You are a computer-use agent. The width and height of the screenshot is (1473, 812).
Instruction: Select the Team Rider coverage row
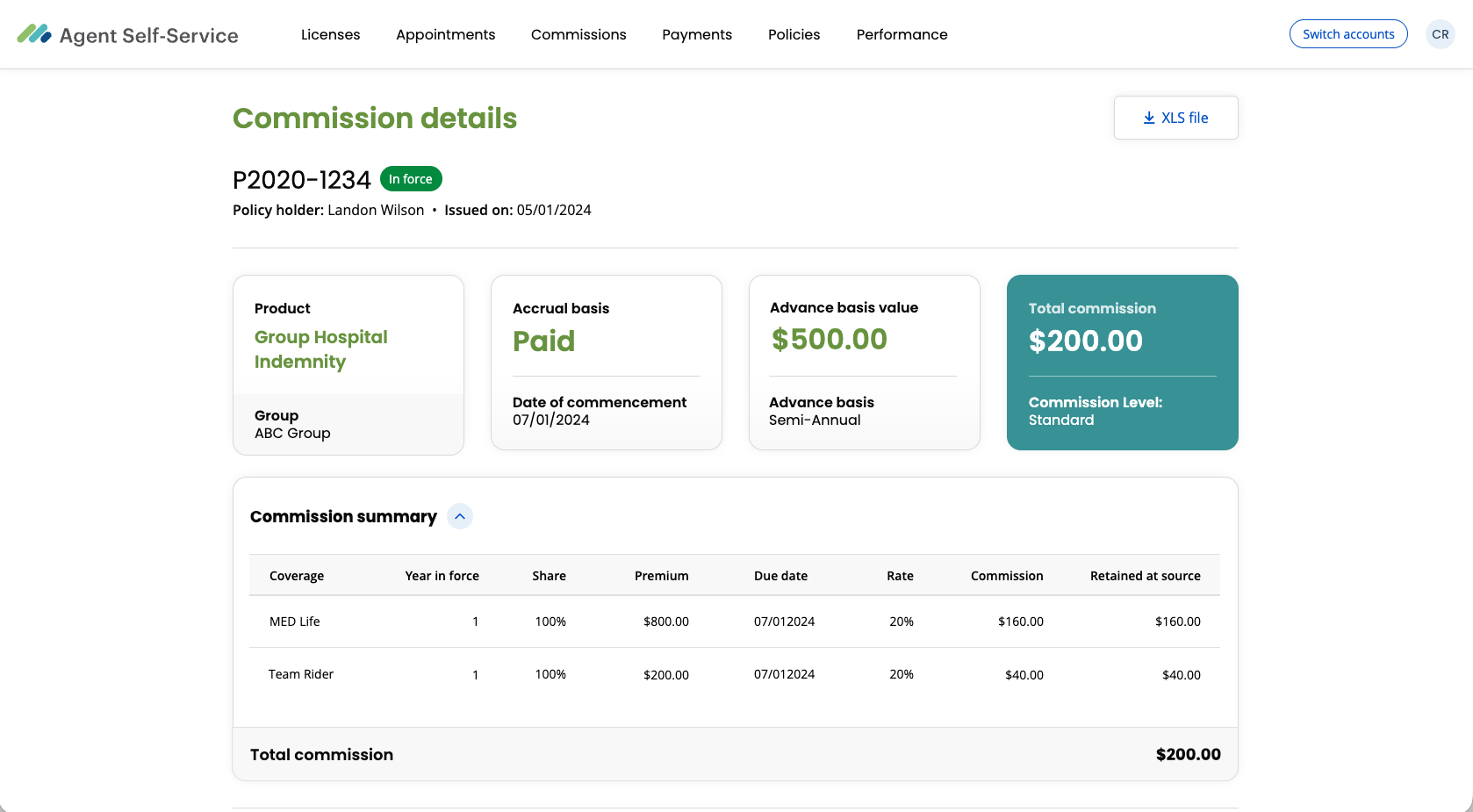click(x=735, y=674)
